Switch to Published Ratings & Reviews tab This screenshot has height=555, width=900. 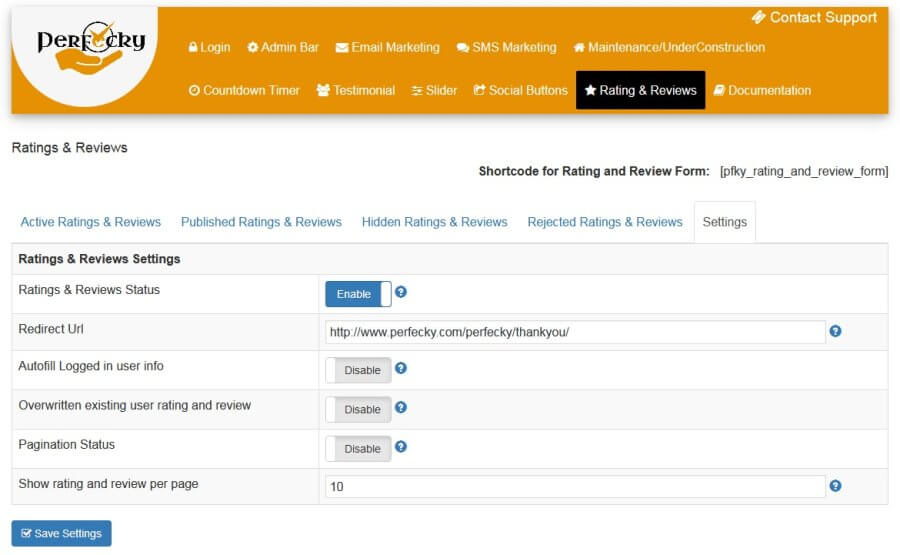[x=261, y=222]
